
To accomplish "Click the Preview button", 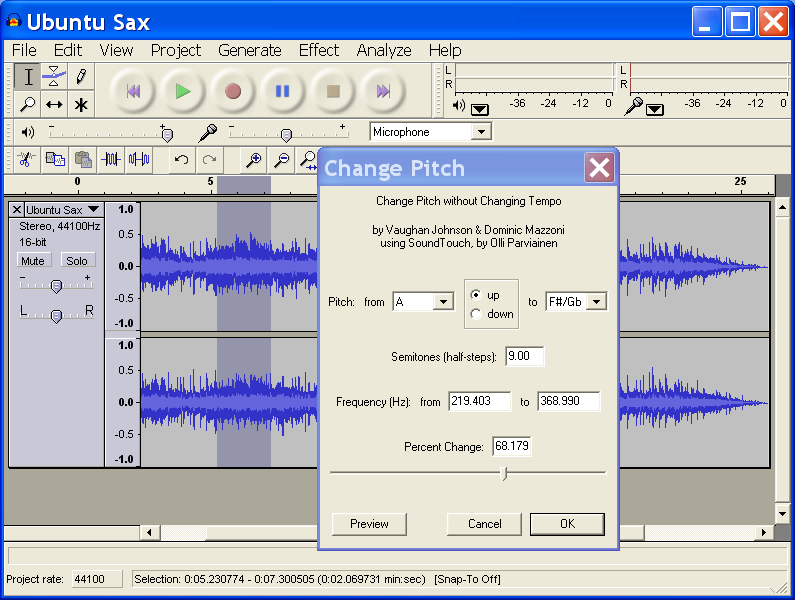I will [369, 524].
